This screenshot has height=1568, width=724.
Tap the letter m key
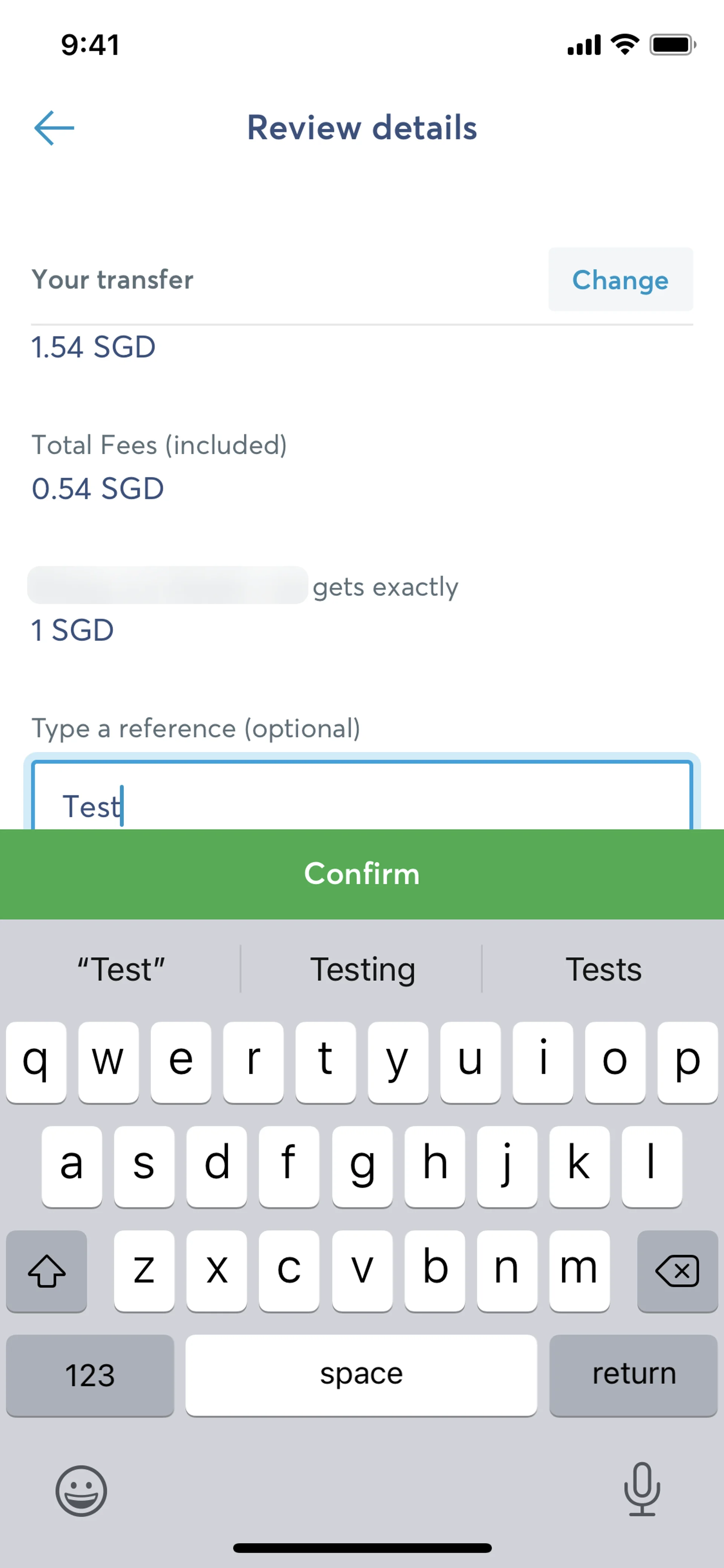[578, 1270]
